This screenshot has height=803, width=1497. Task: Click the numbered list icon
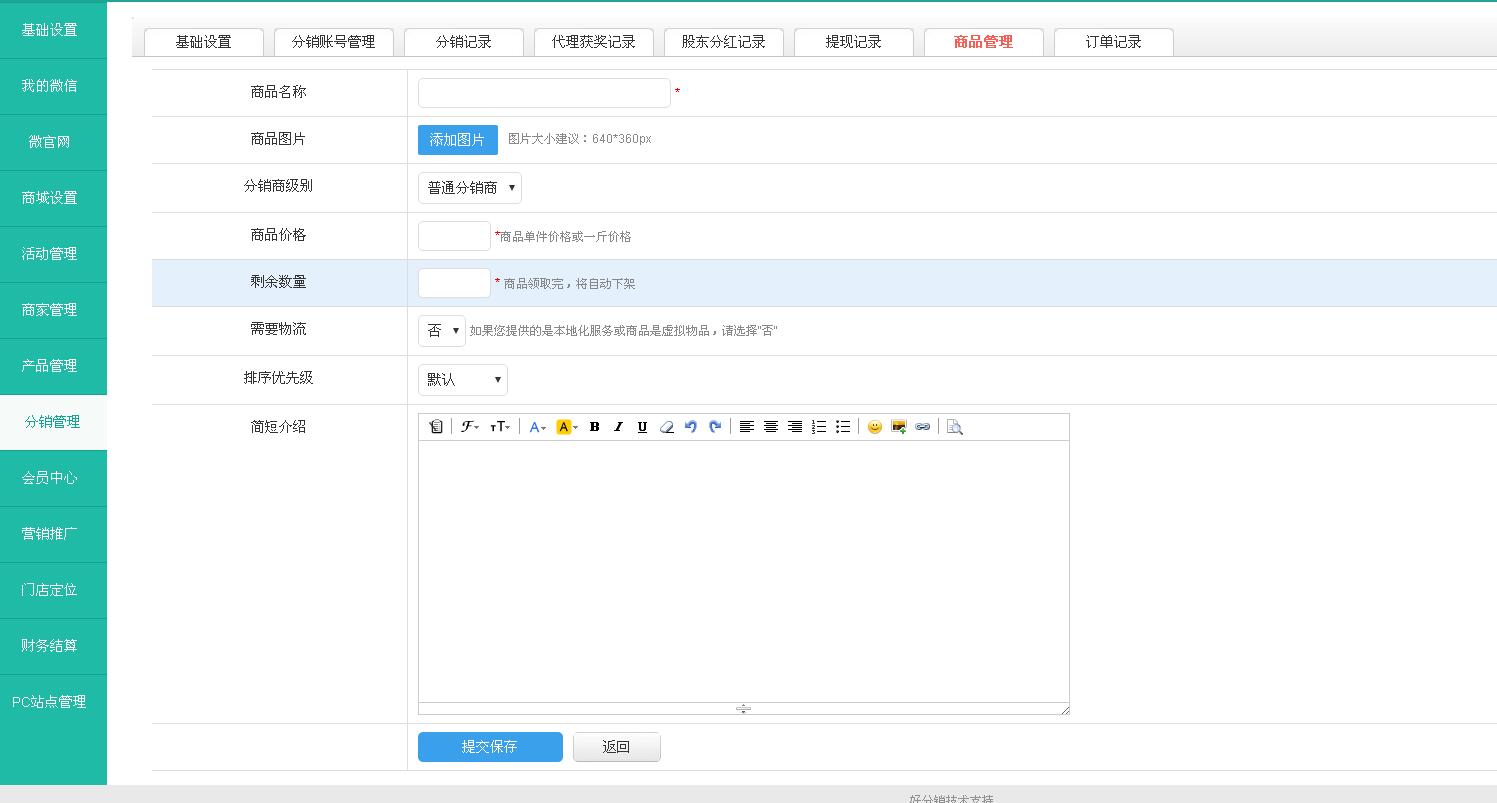pyautogui.click(x=819, y=427)
